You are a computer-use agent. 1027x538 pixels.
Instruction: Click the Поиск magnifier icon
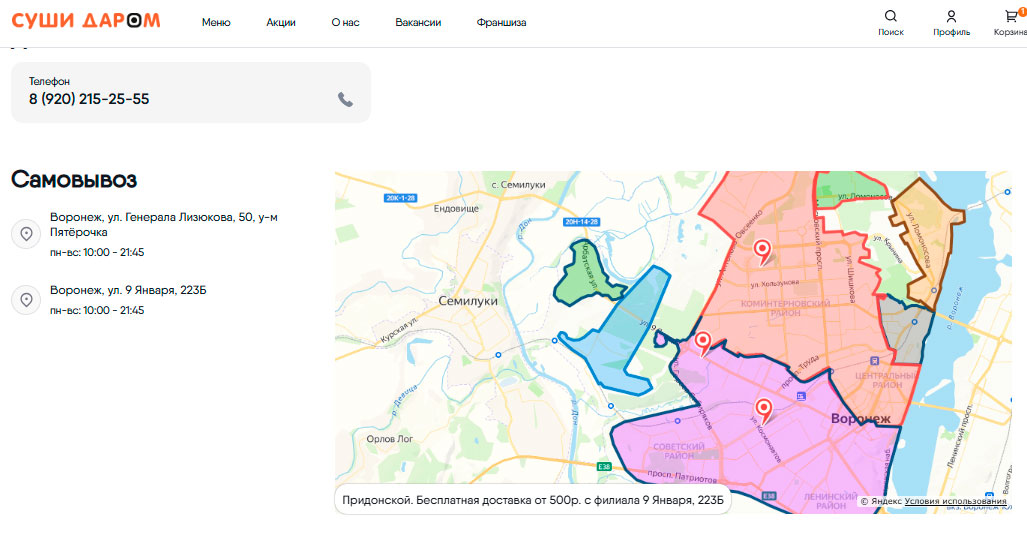coord(891,16)
